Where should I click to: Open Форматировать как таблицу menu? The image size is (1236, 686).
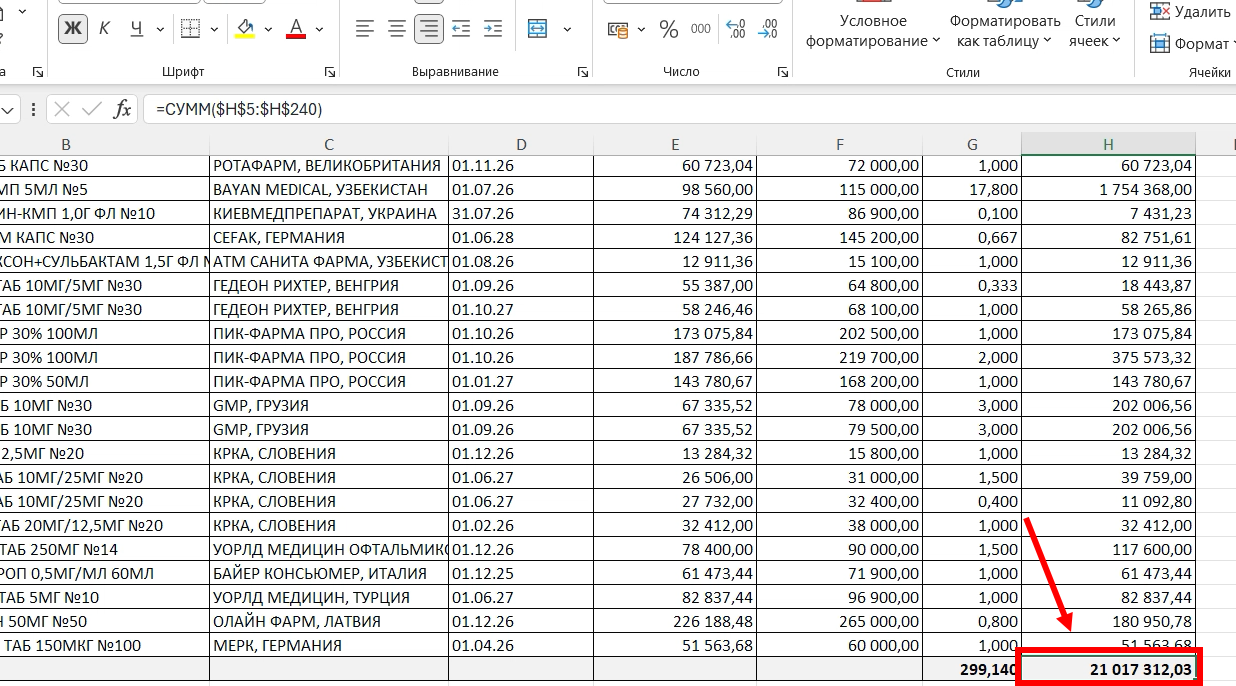coord(1004,31)
